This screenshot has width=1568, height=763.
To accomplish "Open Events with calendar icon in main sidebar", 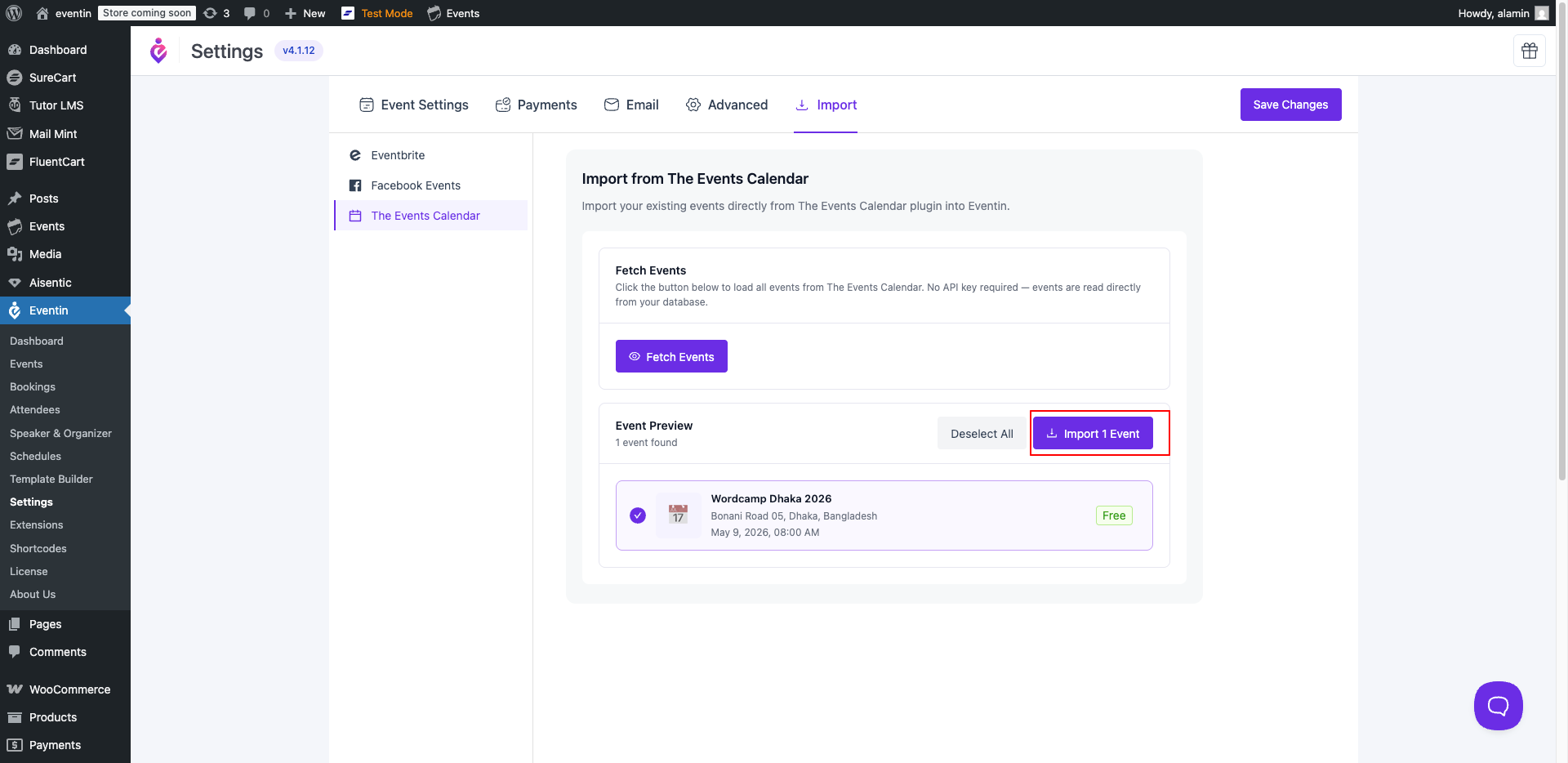I will (x=65, y=226).
